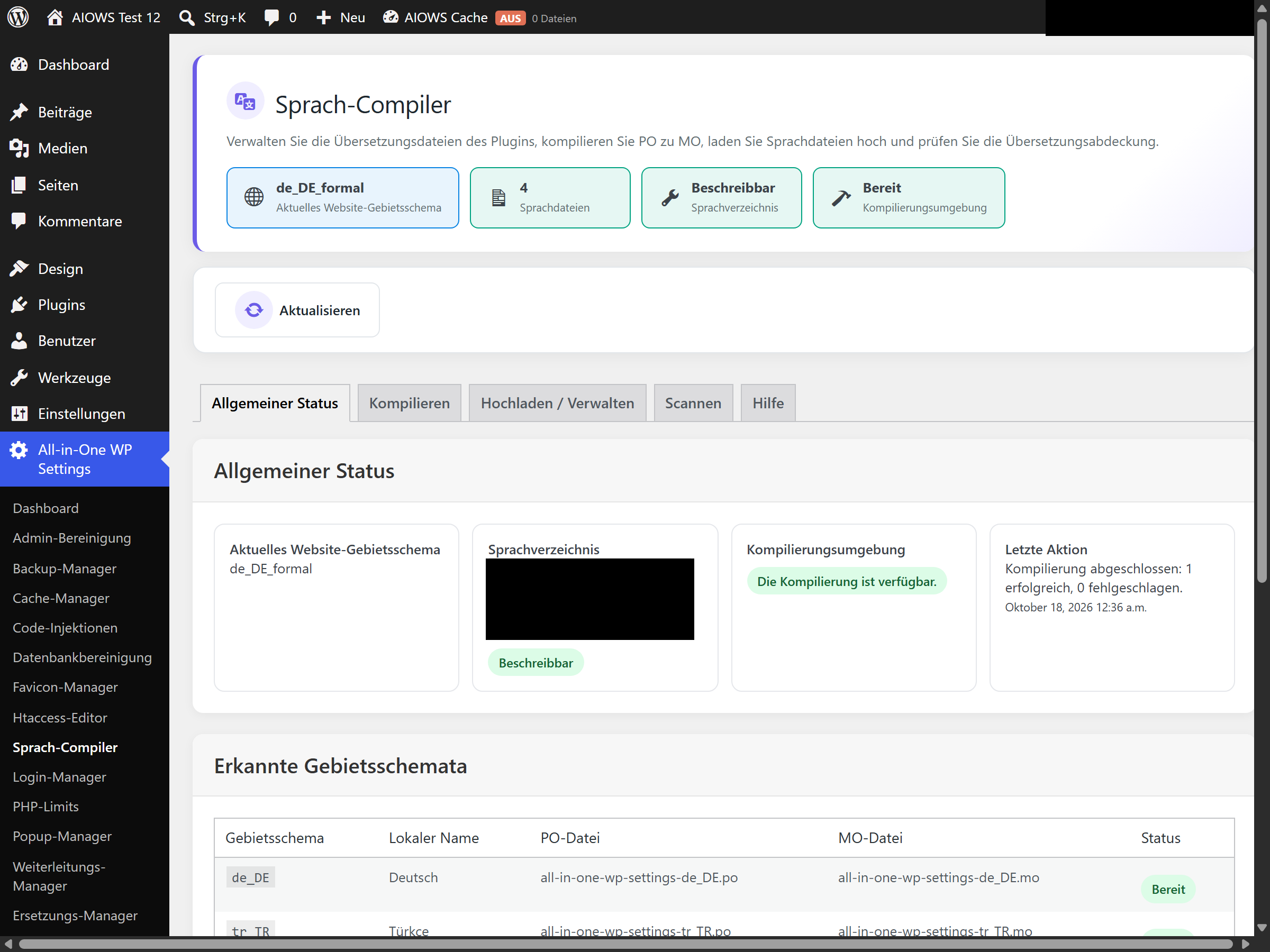1270x952 pixels.
Task: Click the Bereit status badge for de_DE
Action: pos(1168,890)
